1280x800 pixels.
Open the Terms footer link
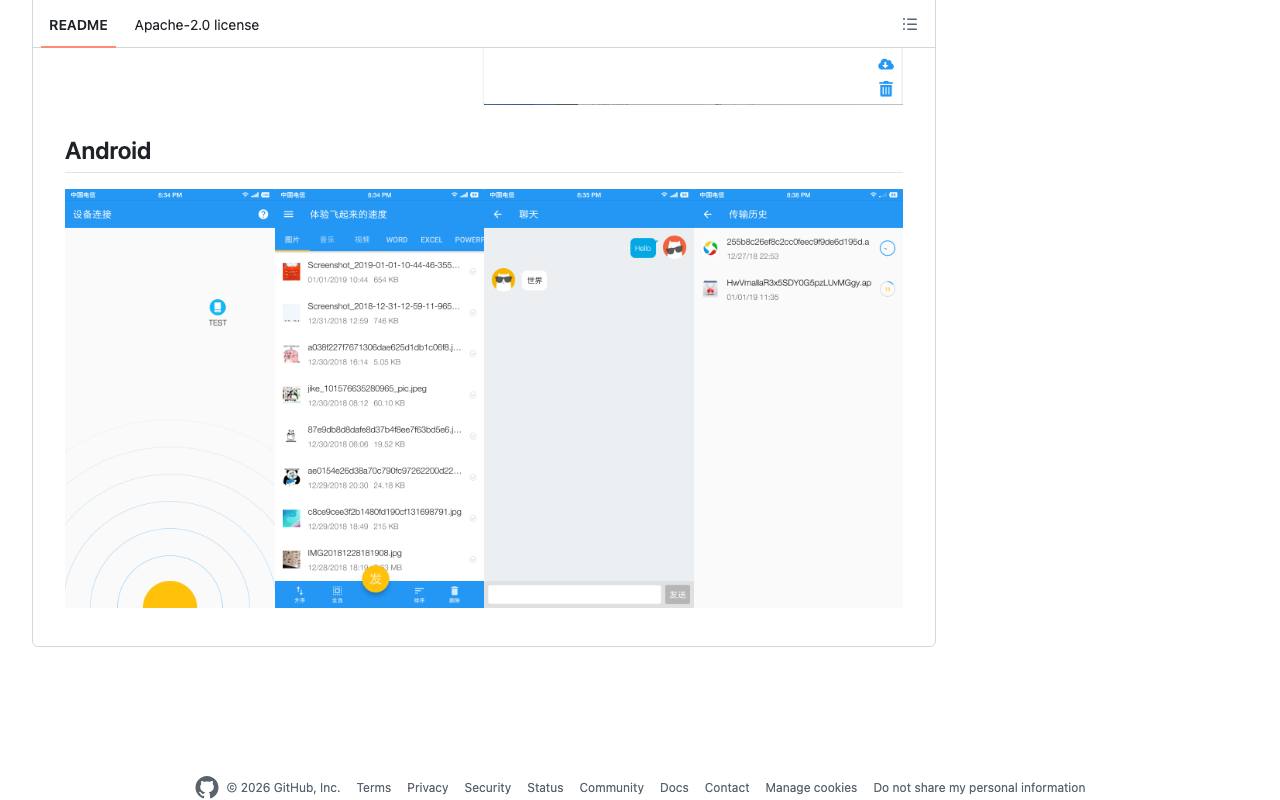[374, 788]
